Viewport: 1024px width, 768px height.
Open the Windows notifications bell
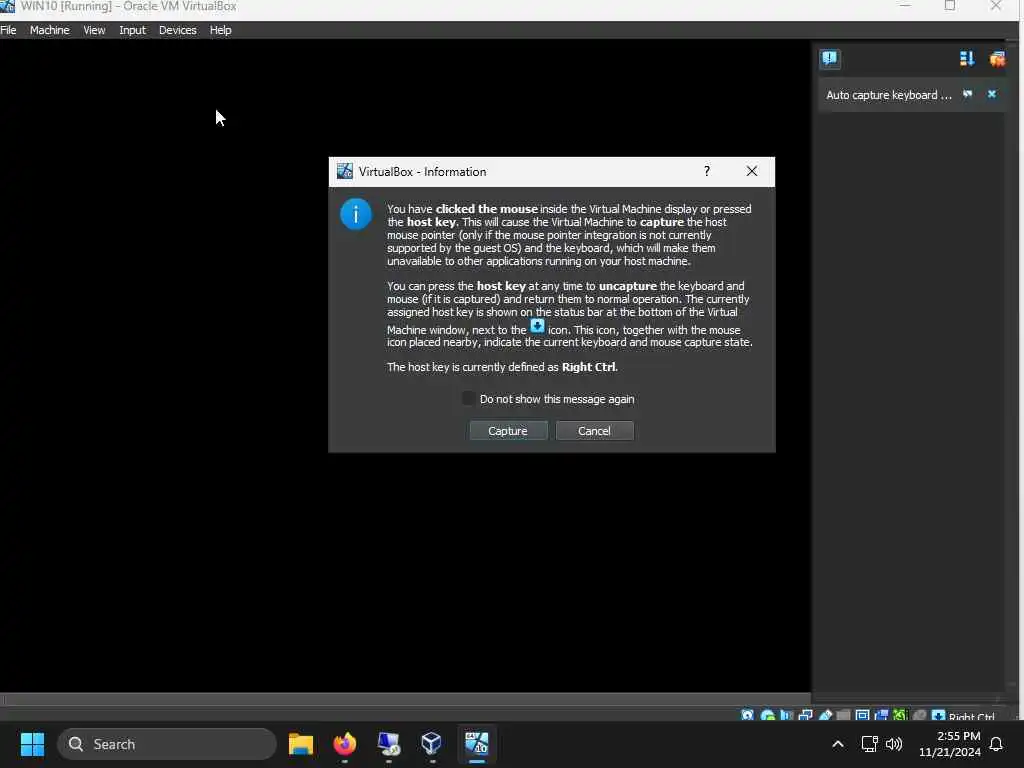[x=996, y=744]
